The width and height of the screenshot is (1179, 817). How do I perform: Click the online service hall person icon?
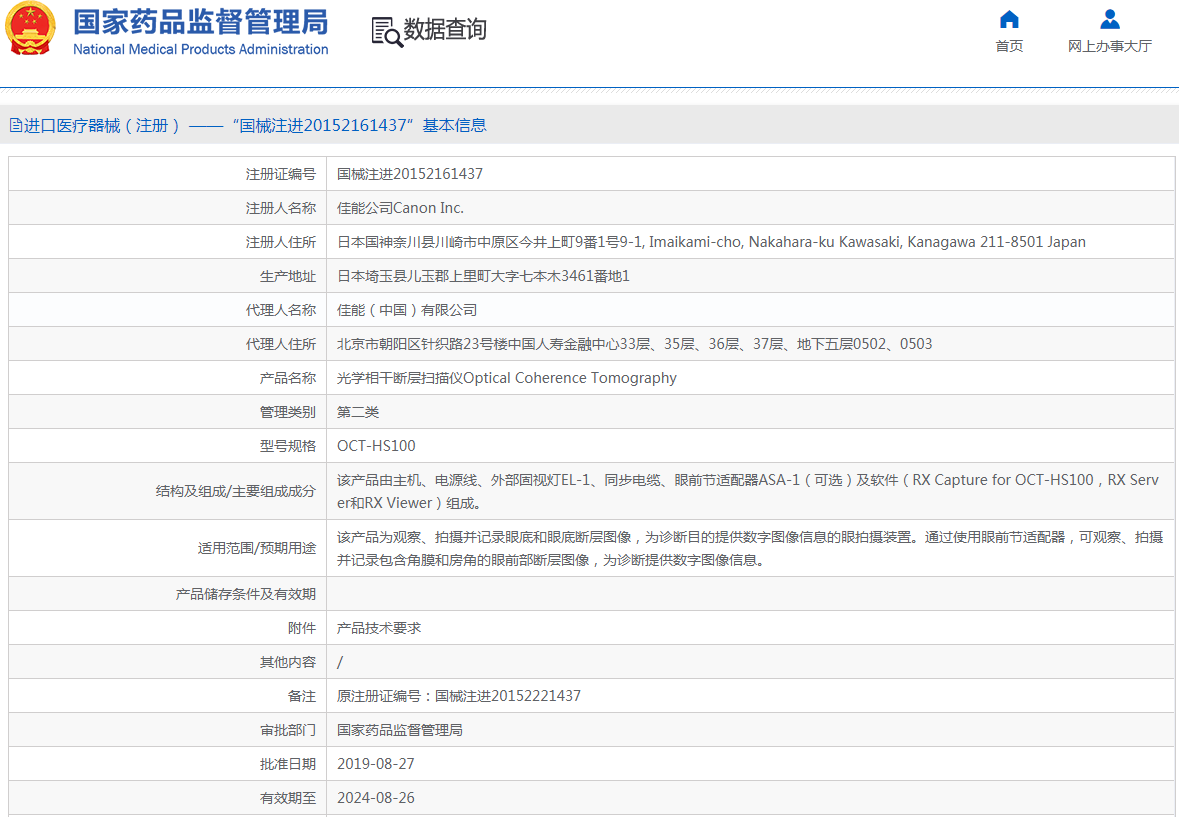click(1110, 20)
